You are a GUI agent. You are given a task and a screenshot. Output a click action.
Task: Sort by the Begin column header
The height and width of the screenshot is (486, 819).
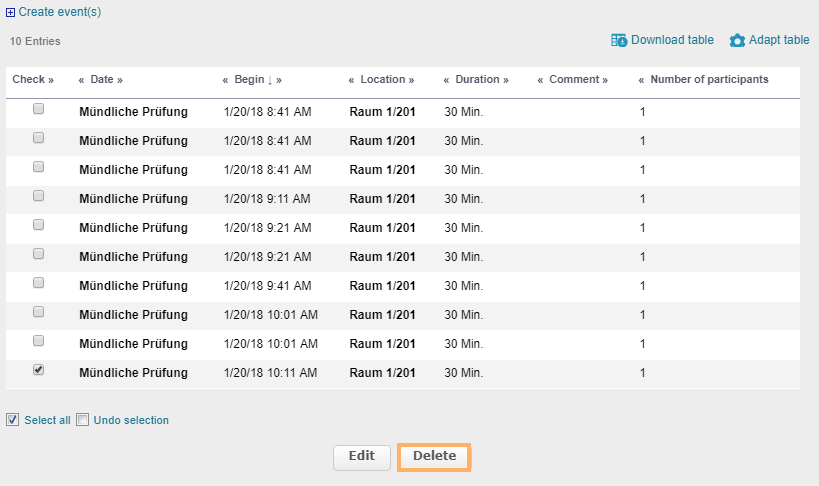pos(250,80)
